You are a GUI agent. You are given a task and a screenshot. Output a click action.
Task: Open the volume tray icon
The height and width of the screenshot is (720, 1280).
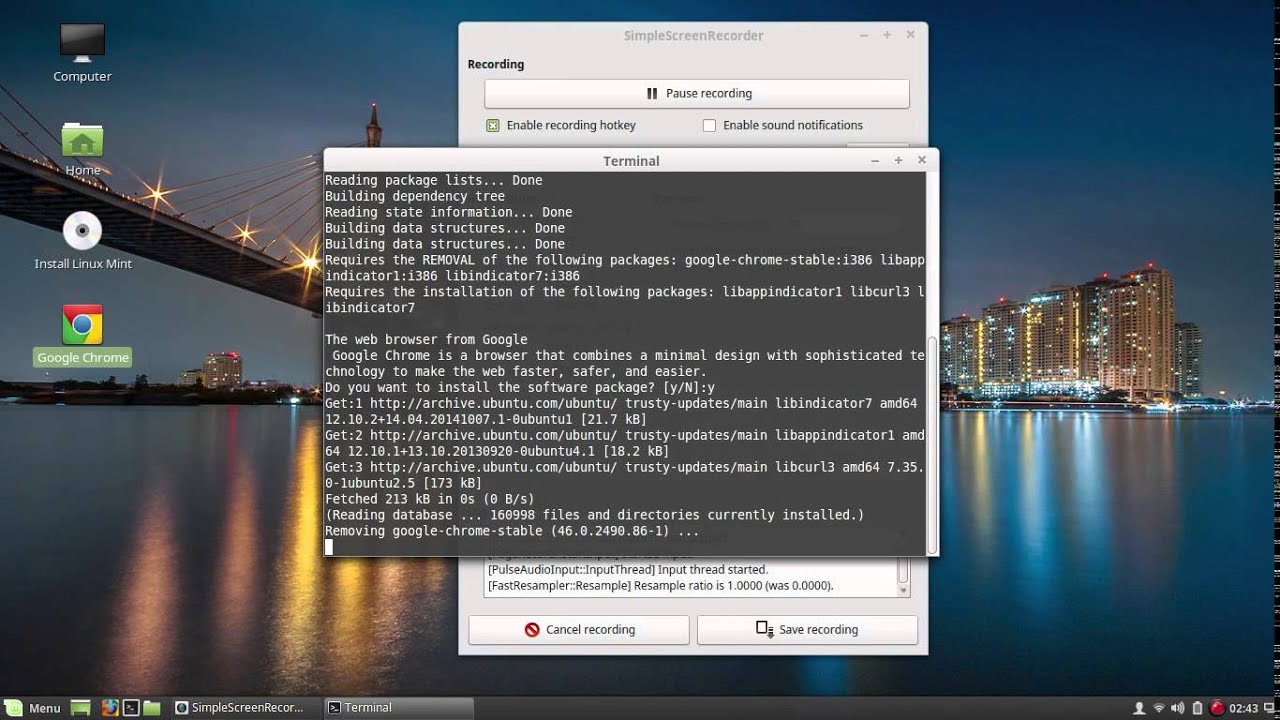(1178, 708)
